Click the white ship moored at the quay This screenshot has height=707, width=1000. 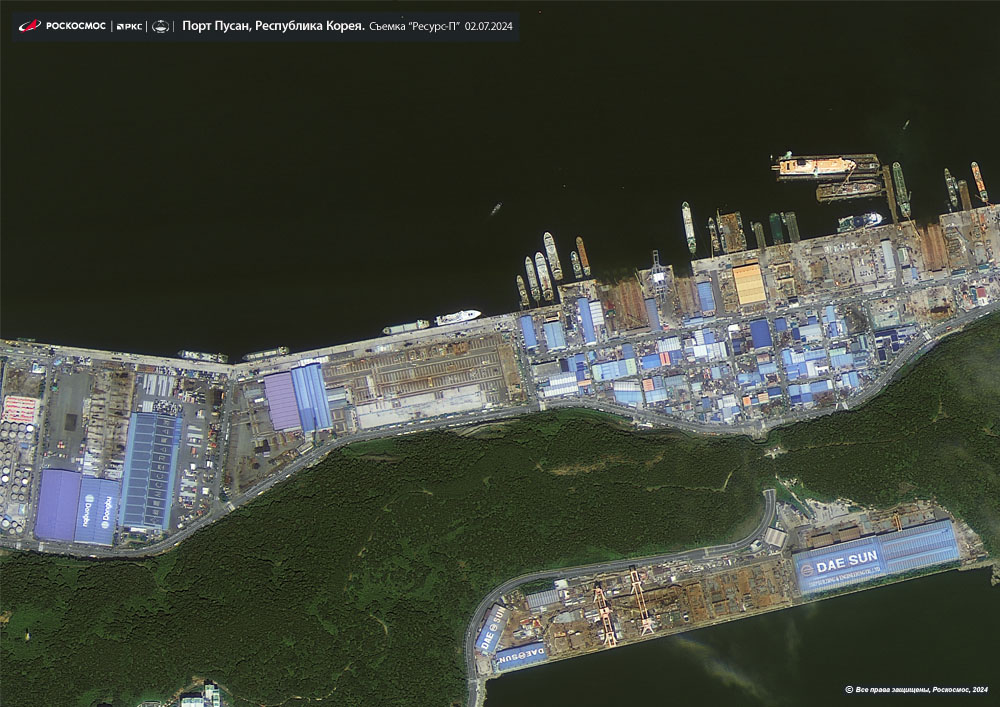pyautogui.click(x=457, y=317)
